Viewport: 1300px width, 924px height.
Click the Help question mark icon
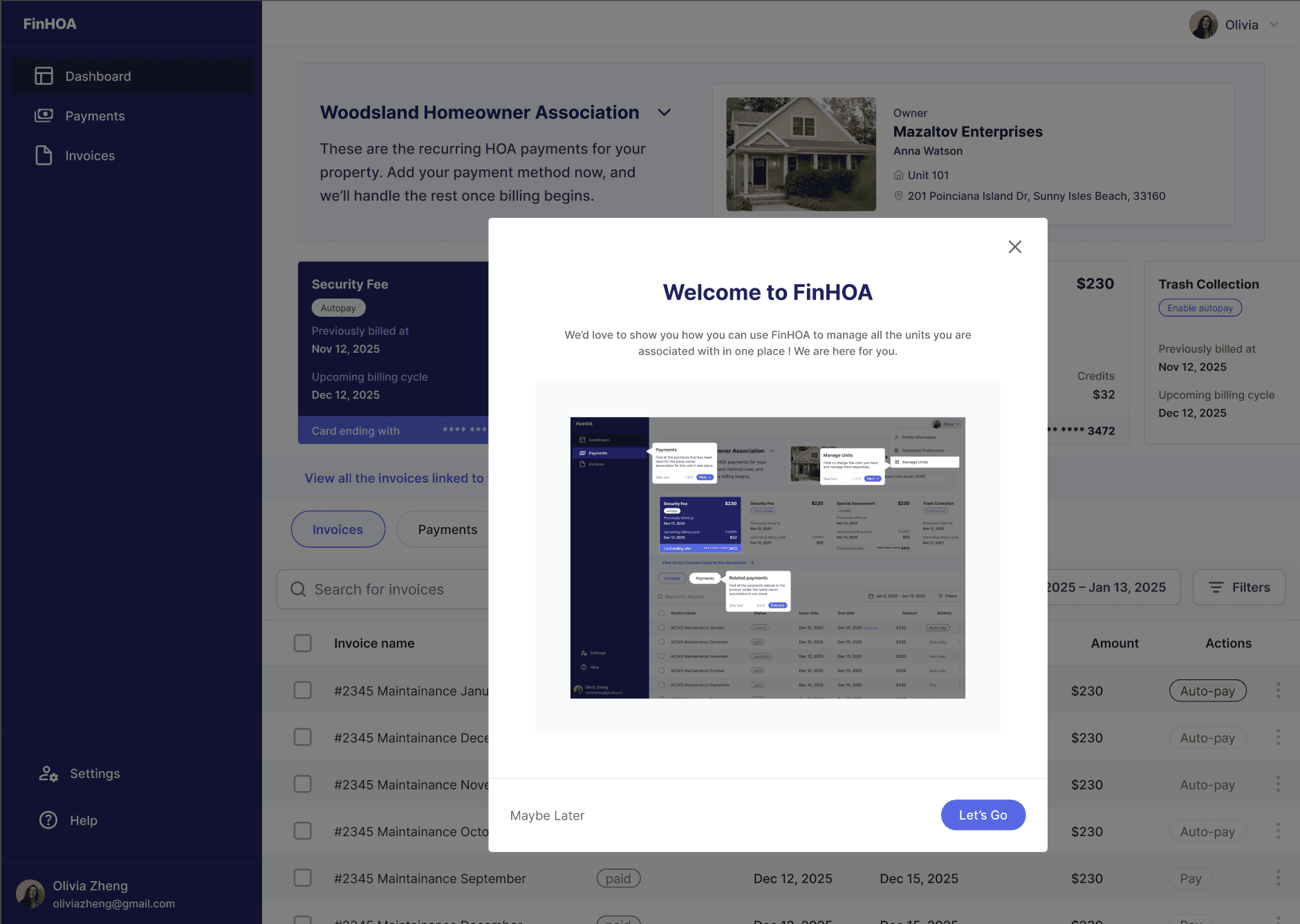pyautogui.click(x=48, y=820)
